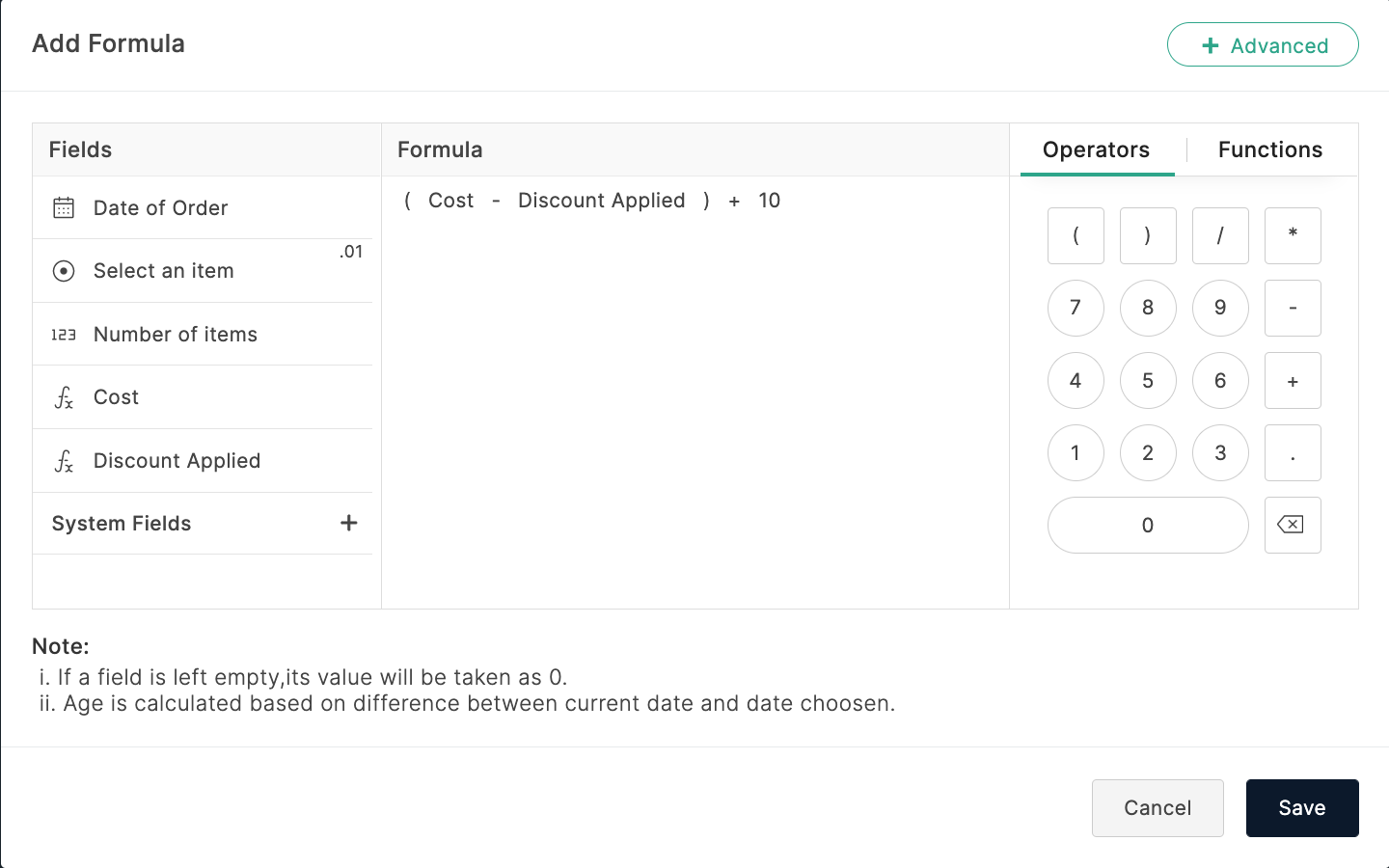Tap digit 5 on the keypad

pyautogui.click(x=1148, y=380)
